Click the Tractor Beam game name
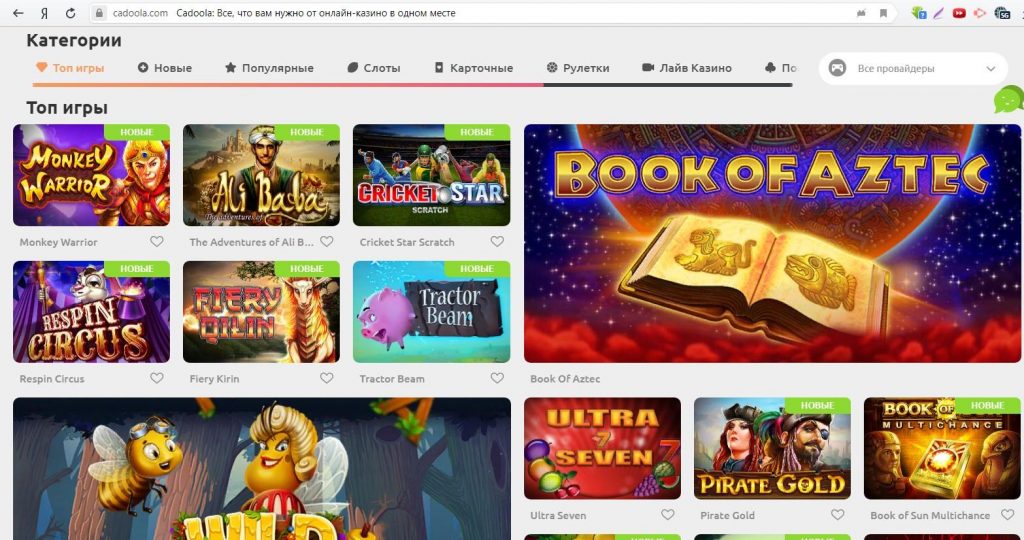1024x540 pixels. click(392, 379)
